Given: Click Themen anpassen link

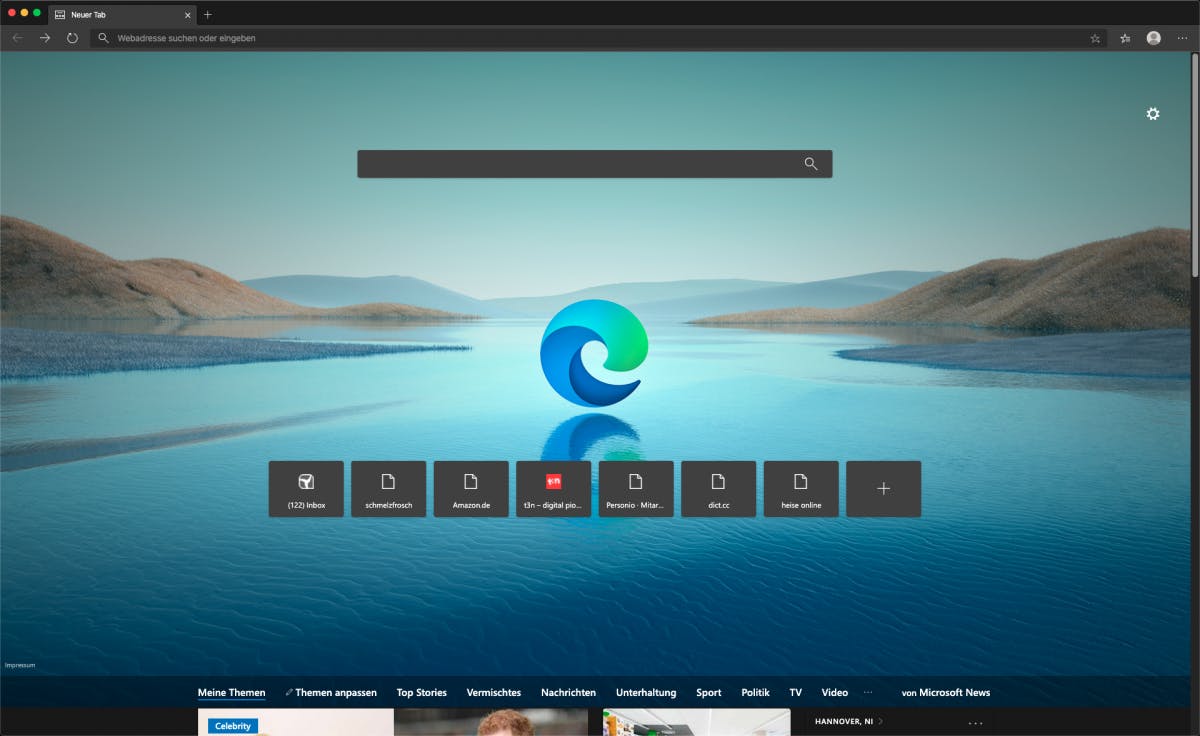Looking at the screenshot, I should click(x=335, y=692).
